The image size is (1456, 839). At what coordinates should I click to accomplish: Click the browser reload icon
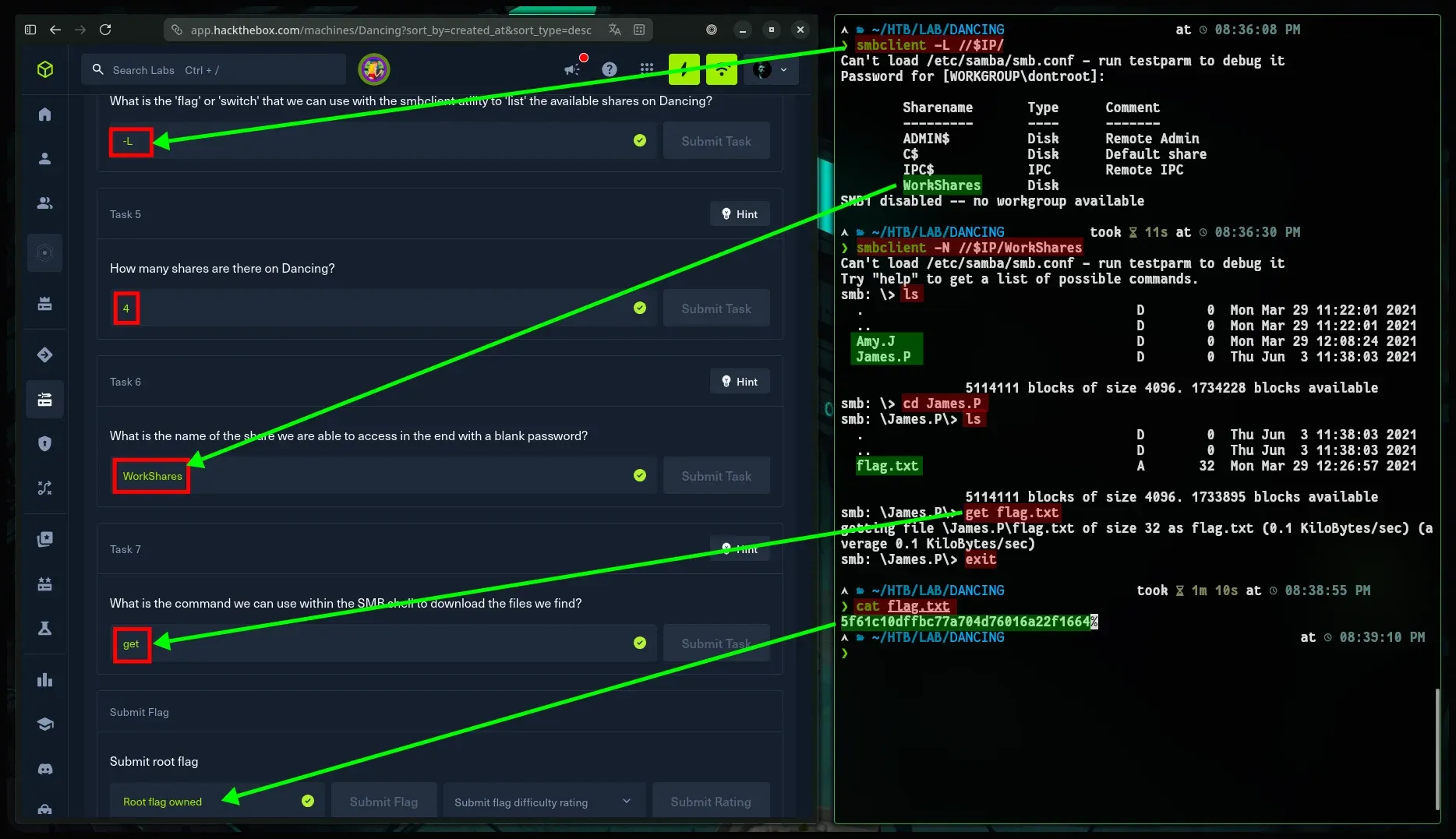click(x=105, y=30)
